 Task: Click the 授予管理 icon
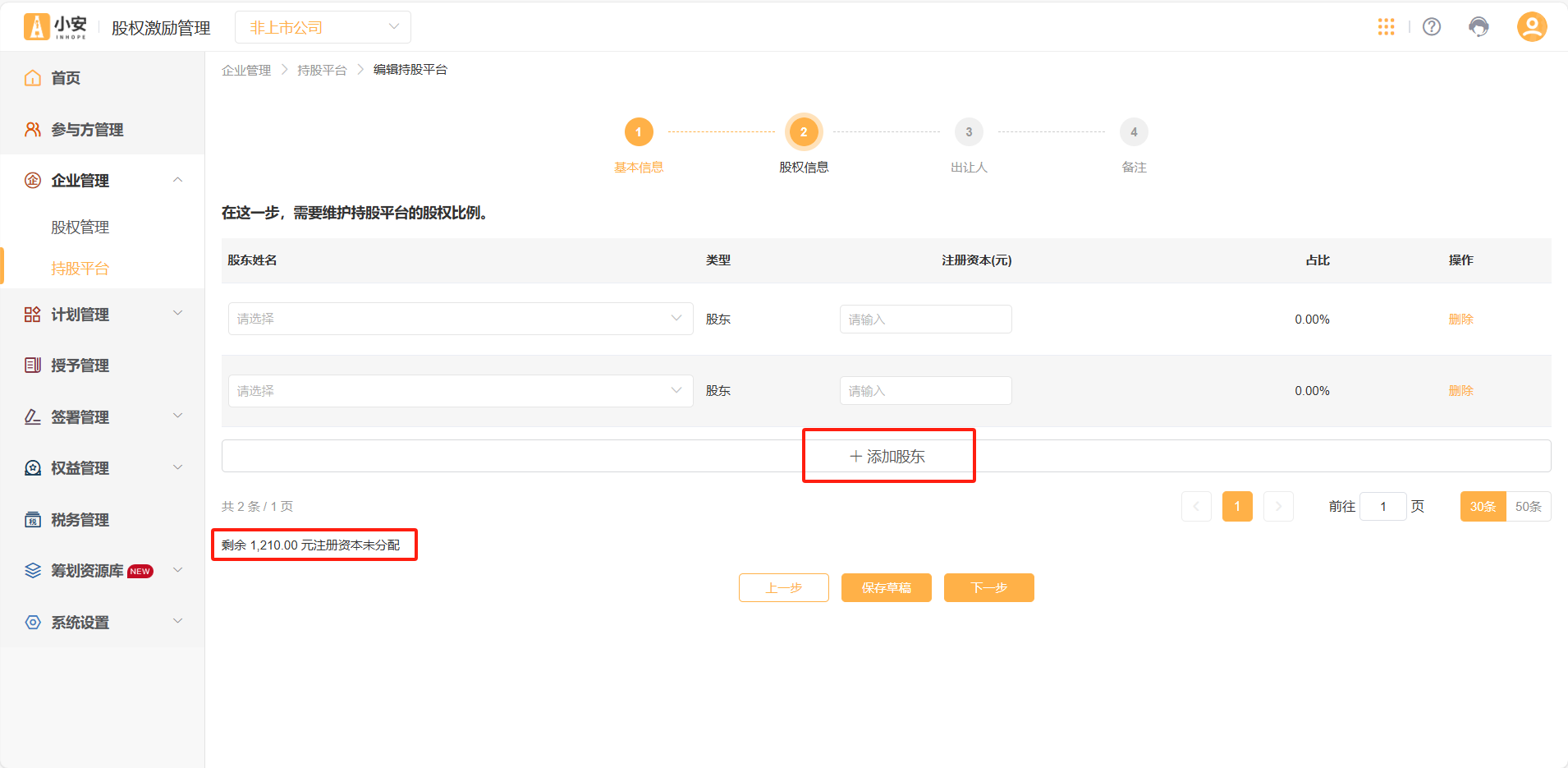(33, 366)
